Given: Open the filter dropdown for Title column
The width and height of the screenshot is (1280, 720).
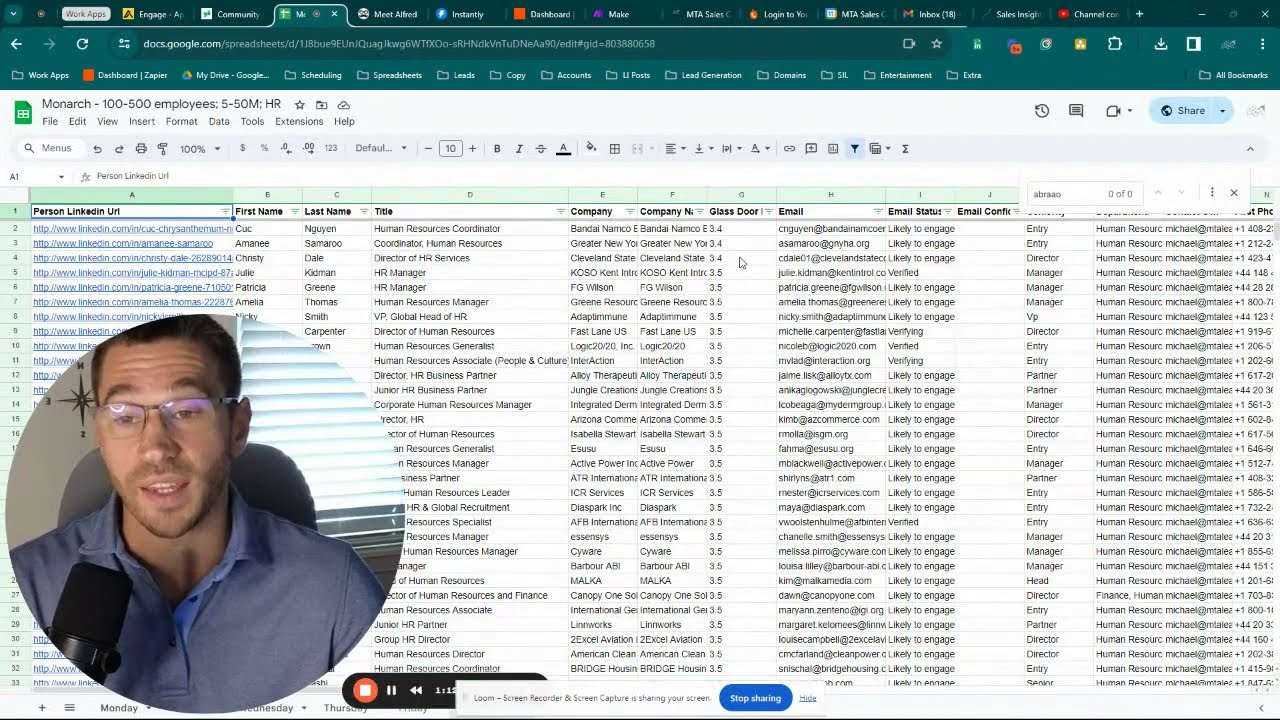Looking at the screenshot, I should click(560, 212).
